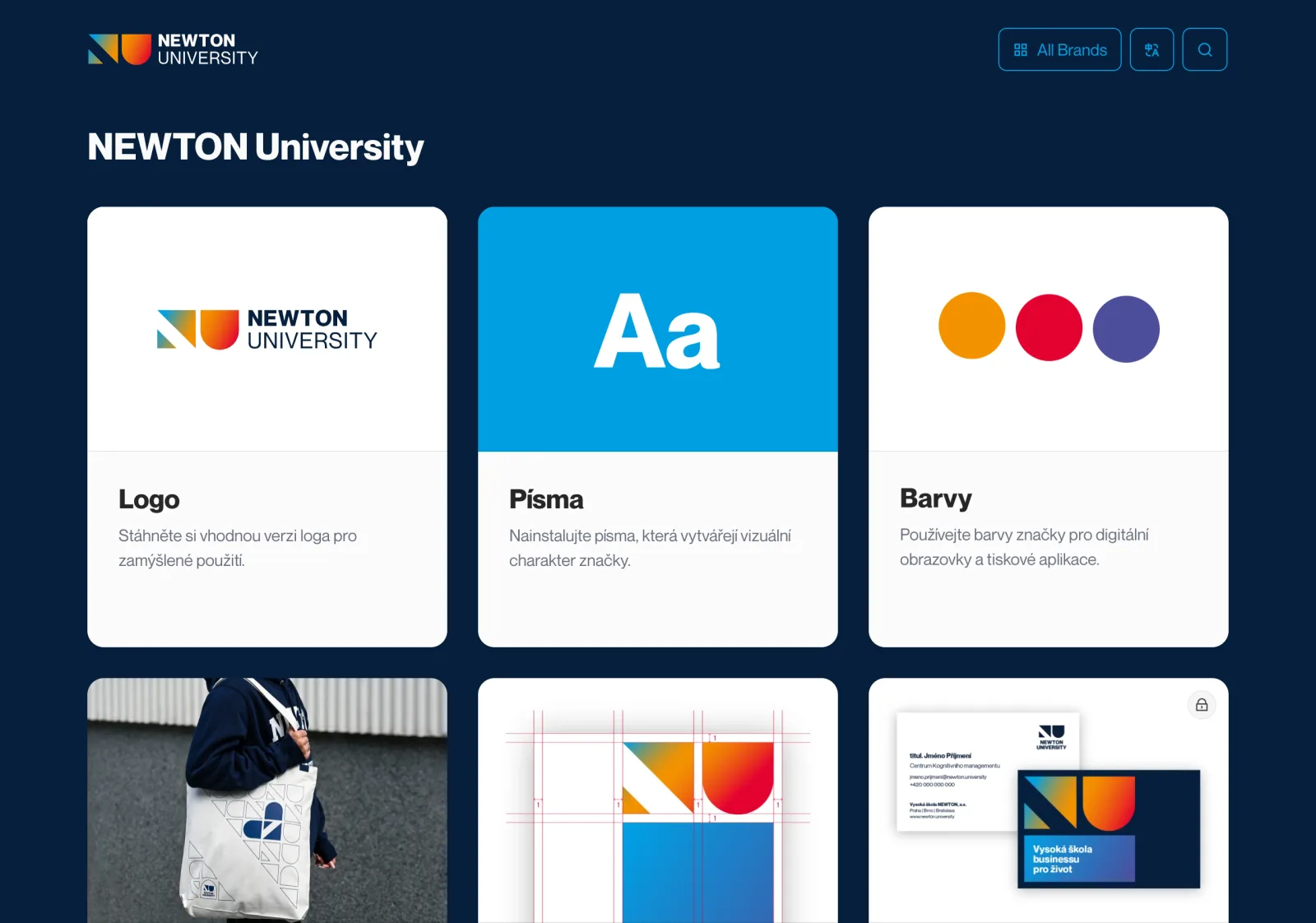Click text 'Stáhněte si vhodnou verzi loga pro'

(x=238, y=536)
